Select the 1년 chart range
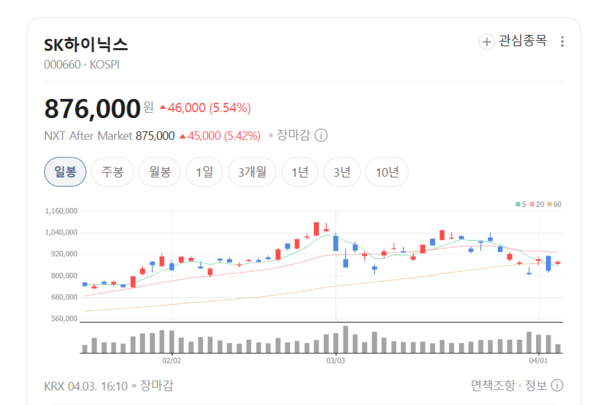The image size is (600, 405). [x=300, y=172]
